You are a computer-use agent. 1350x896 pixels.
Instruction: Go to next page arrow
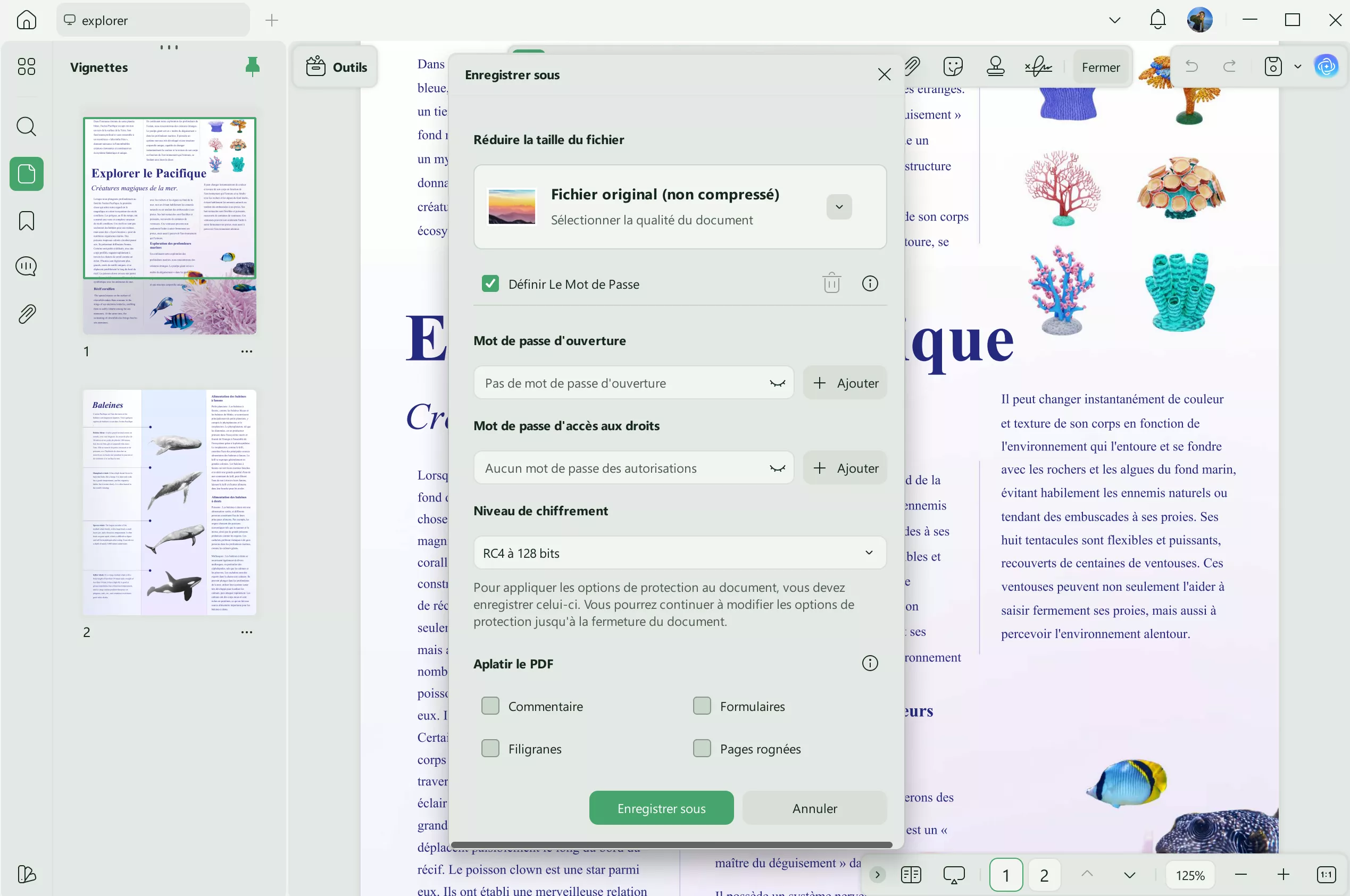click(x=1129, y=875)
